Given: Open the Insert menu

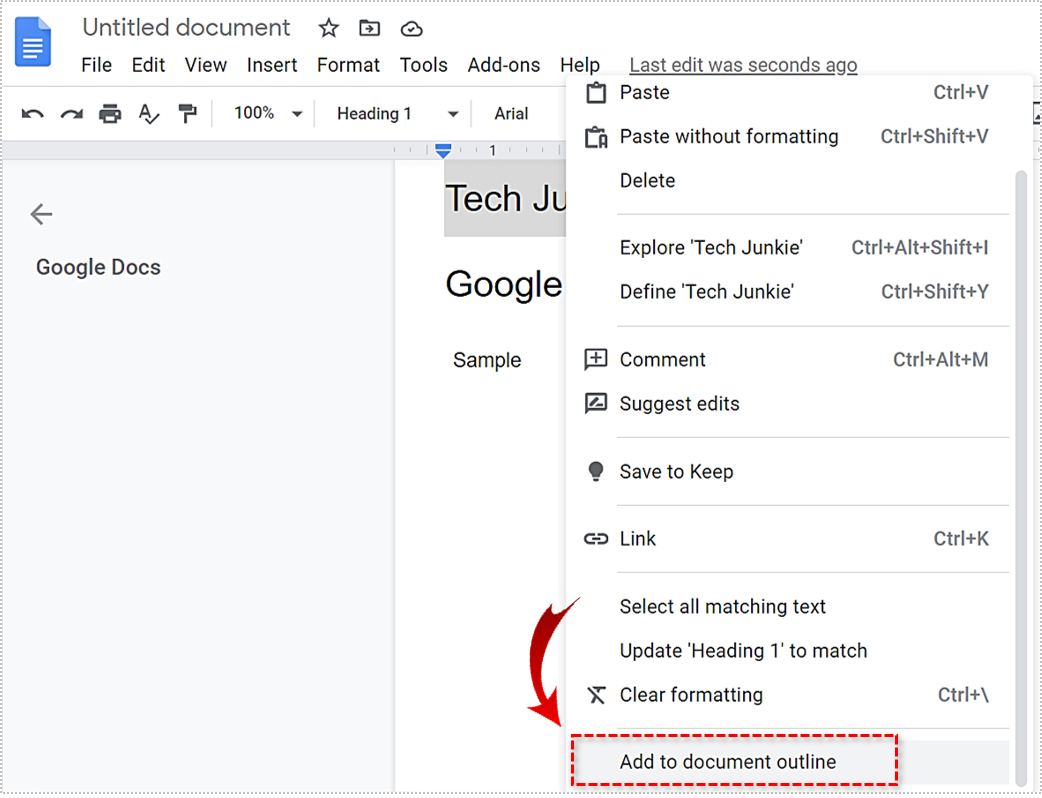Looking at the screenshot, I should (x=272, y=64).
